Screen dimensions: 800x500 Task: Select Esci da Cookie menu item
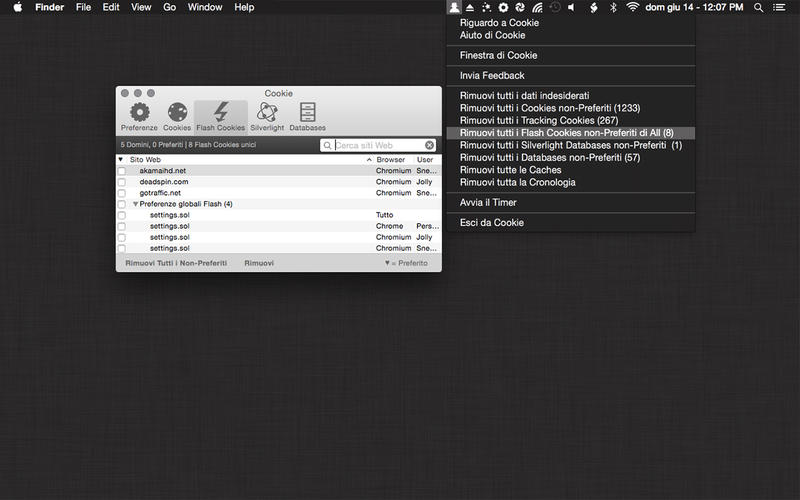tap(491, 222)
